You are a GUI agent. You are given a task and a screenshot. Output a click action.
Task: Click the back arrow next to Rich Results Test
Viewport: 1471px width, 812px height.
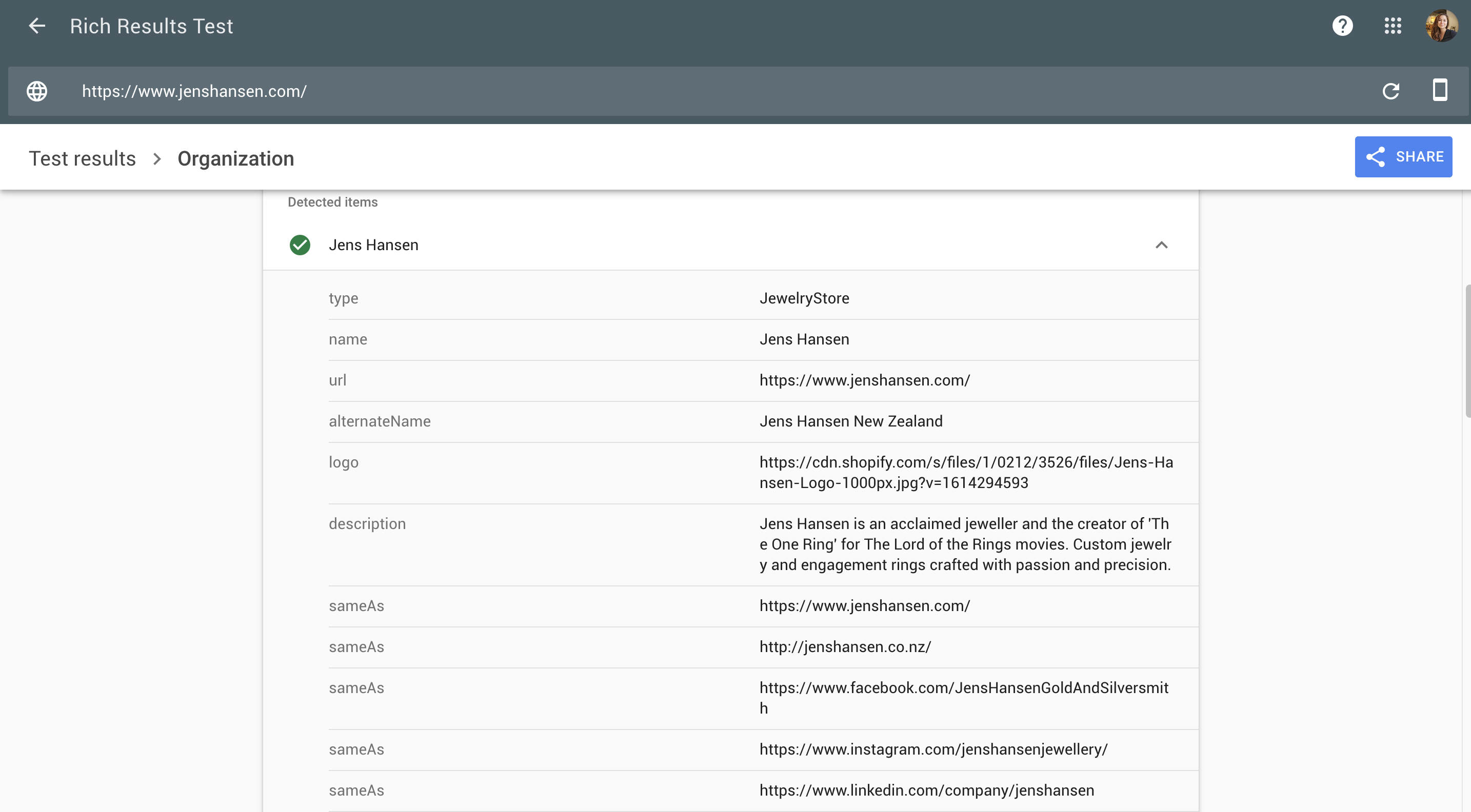pos(36,26)
